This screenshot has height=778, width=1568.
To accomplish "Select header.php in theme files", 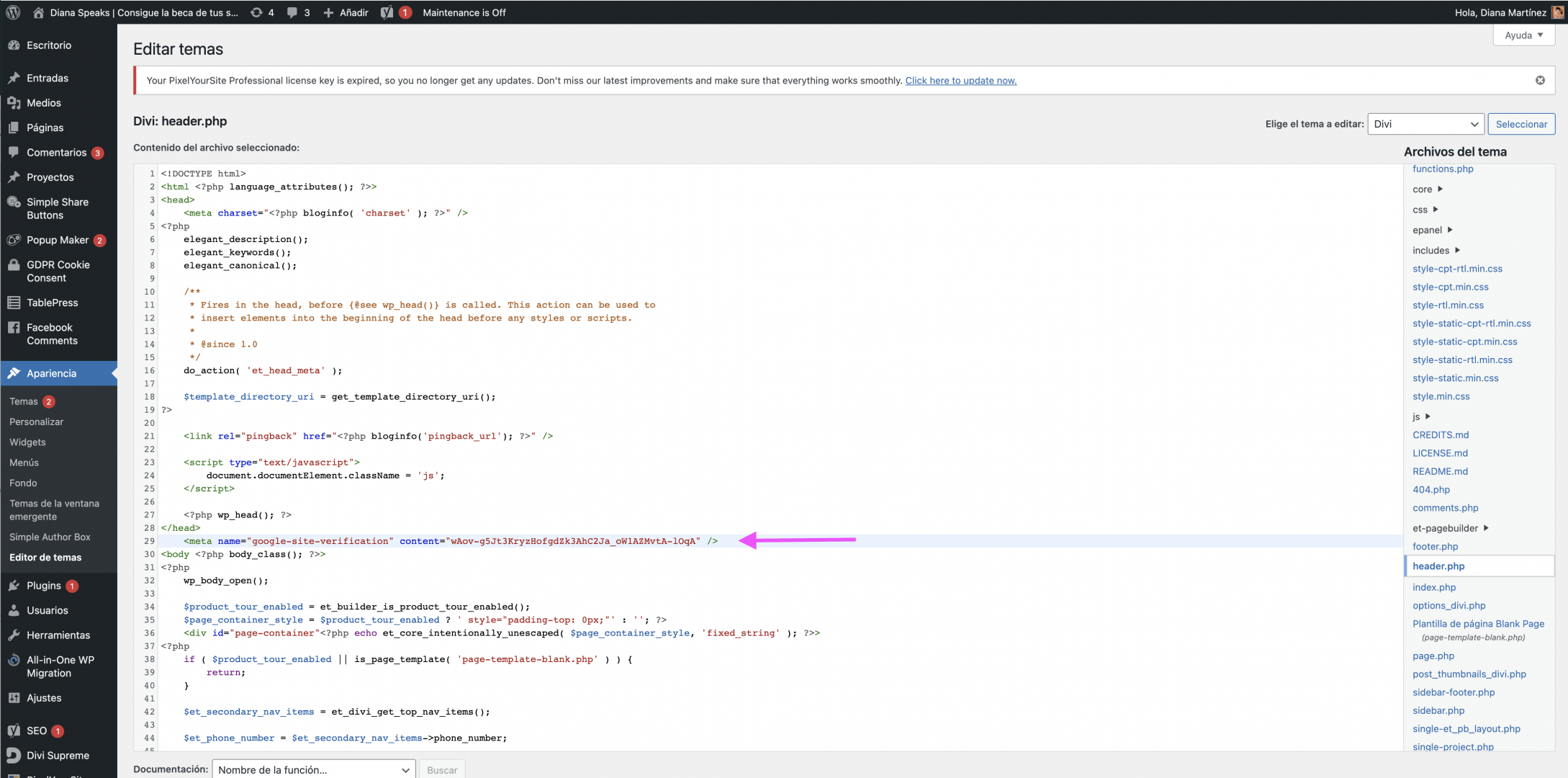I will coord(1479,566).
